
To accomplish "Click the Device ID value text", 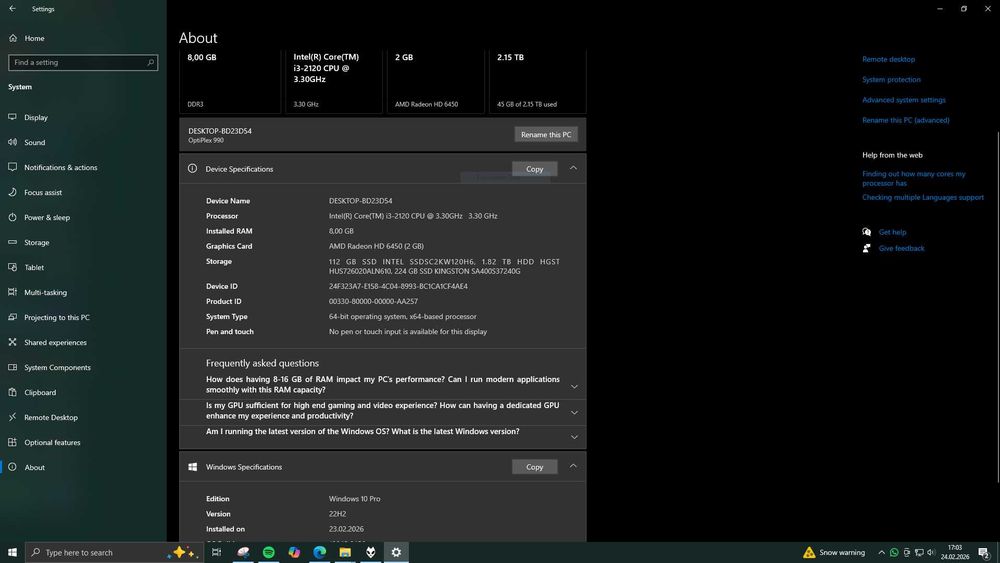I will click(x=398, y=286).
